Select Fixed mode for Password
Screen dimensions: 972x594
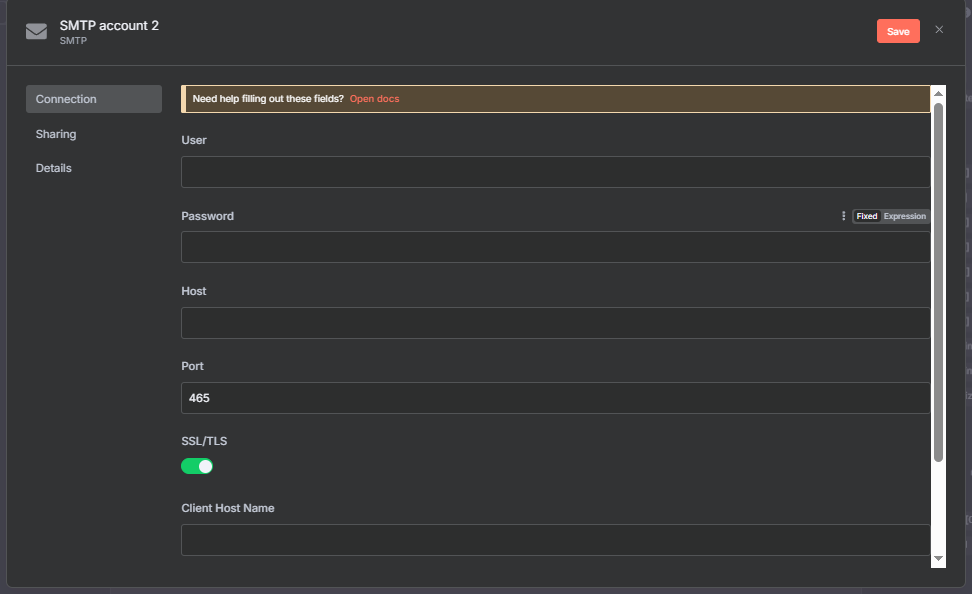(x=867, y=216)
